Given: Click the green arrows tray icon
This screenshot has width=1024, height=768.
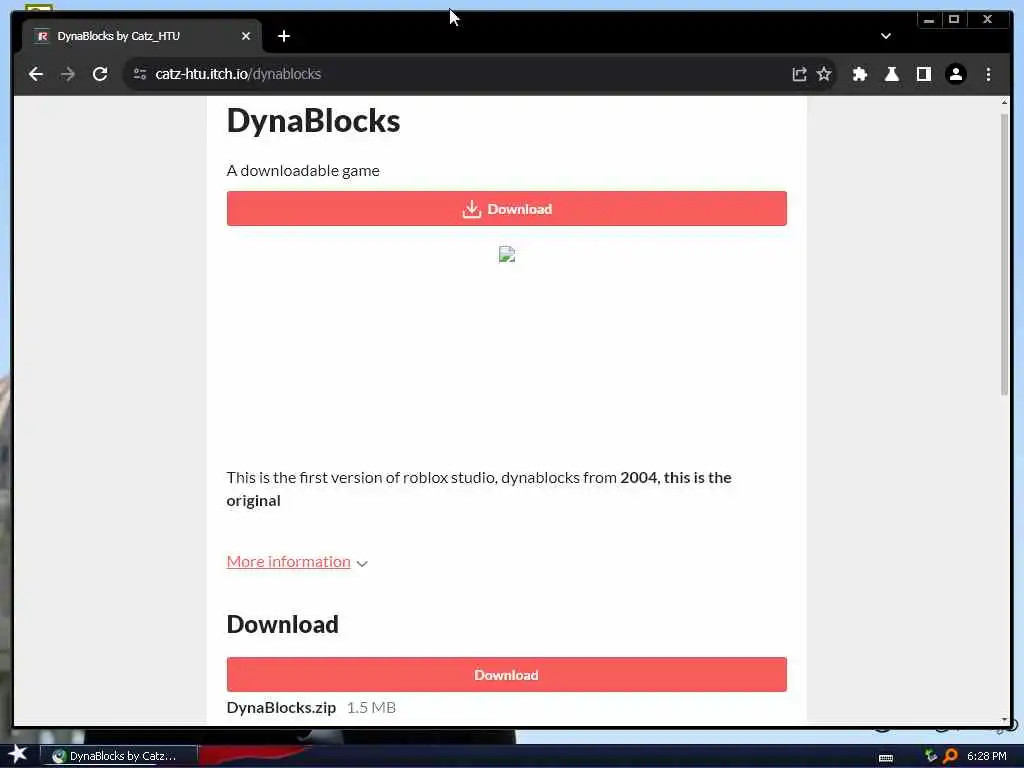Looking at the screenshot, I should tap(931, 756).
